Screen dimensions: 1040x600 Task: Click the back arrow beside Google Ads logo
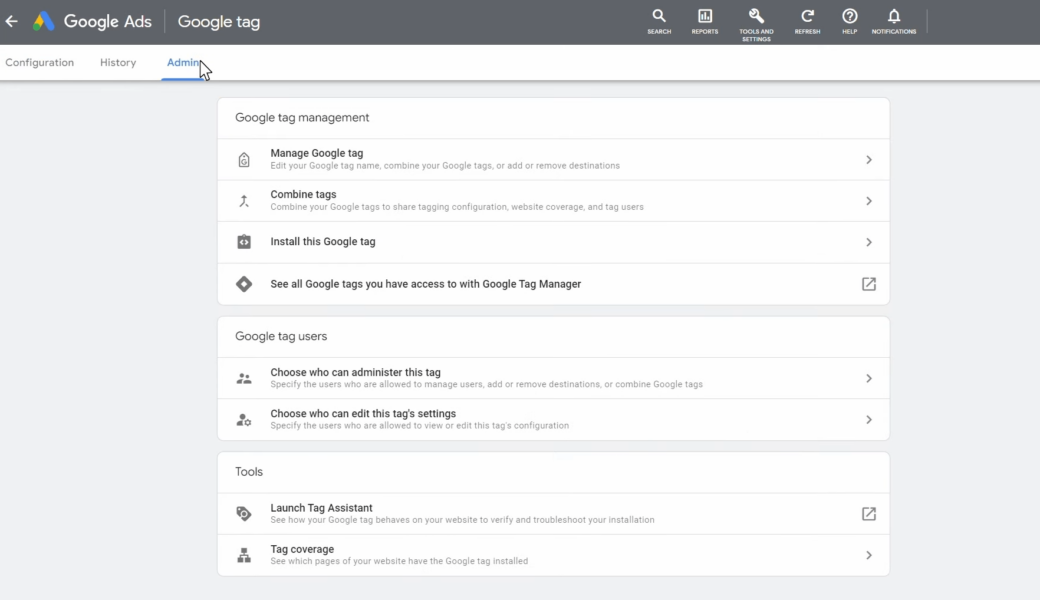(11, 21)
